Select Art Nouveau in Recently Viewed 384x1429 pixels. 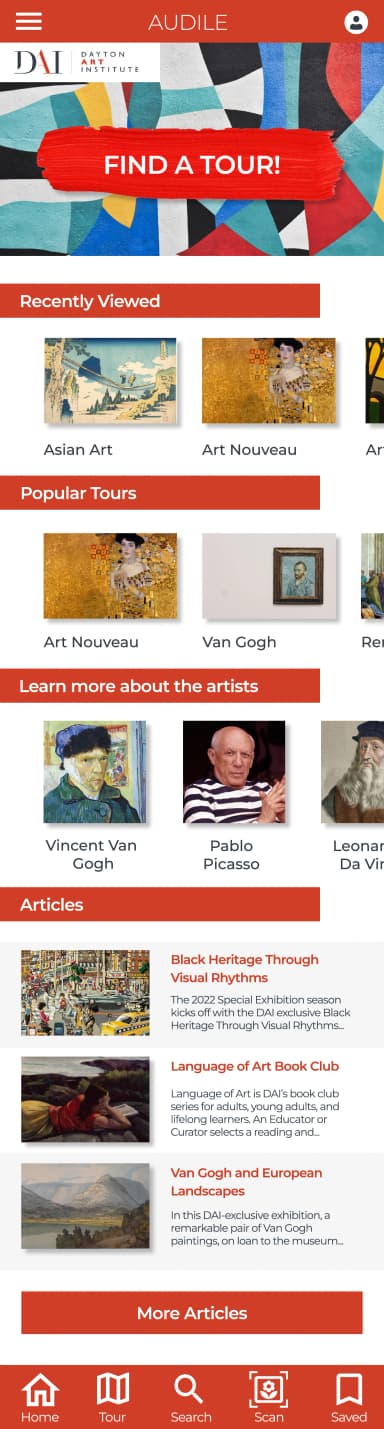coord(269,381)
